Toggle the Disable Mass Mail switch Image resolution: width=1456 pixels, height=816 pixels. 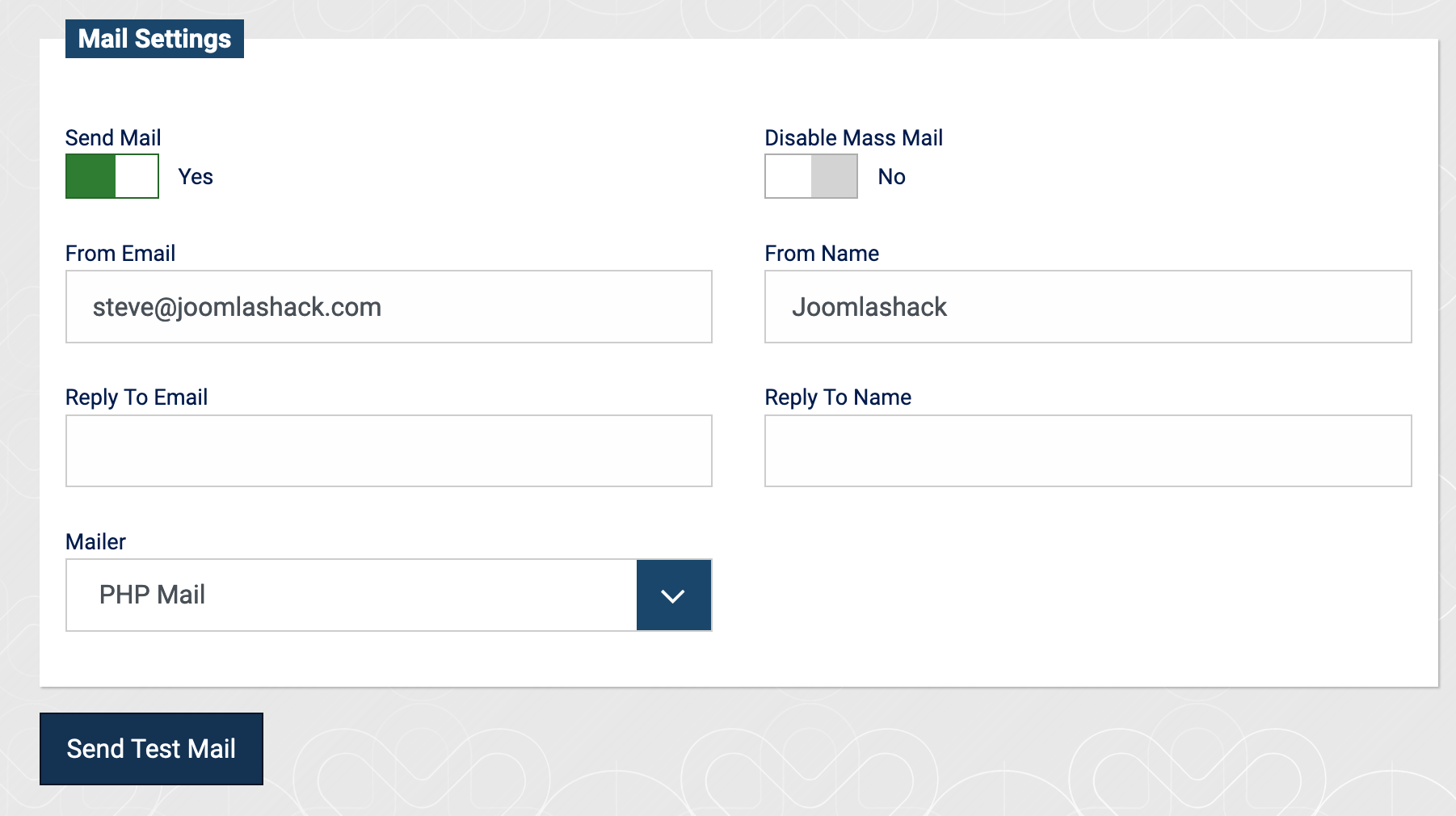[810, 176]
